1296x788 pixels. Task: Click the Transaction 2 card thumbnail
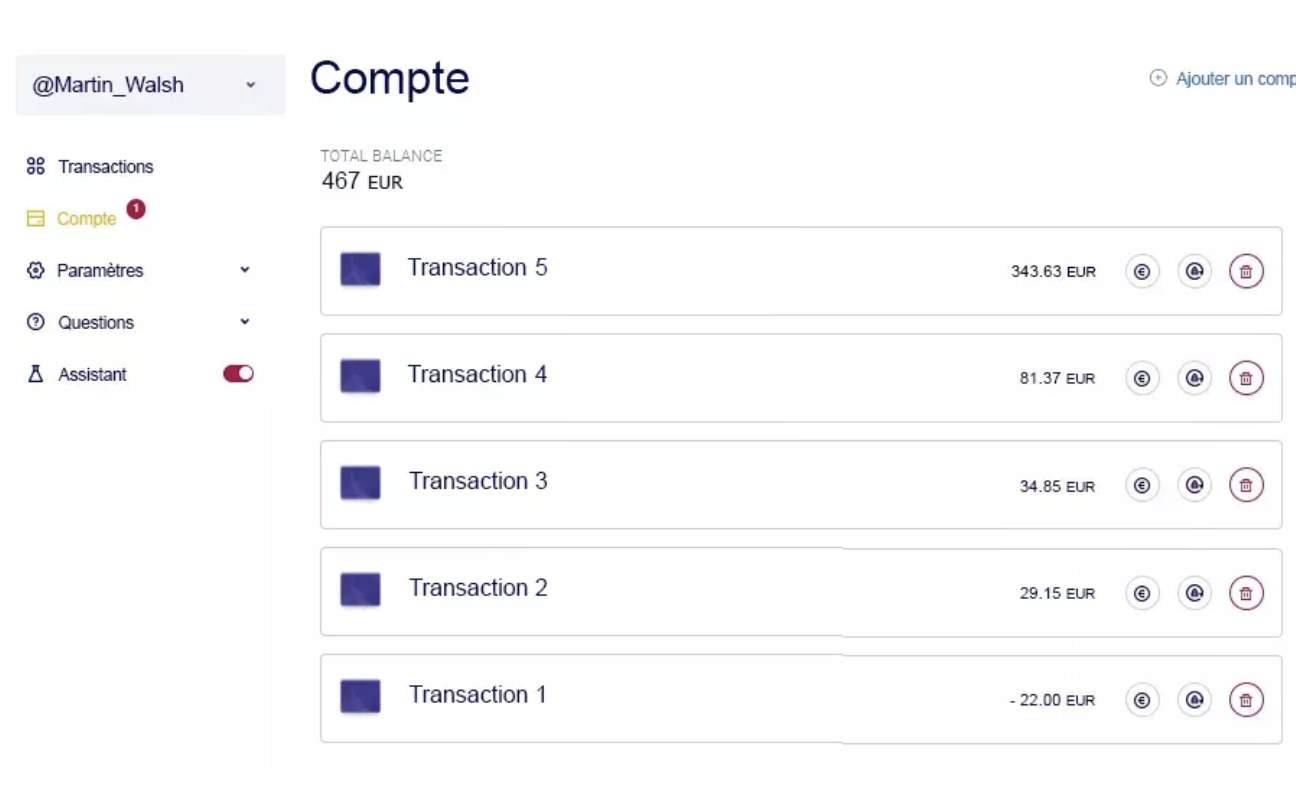pyautogui.click(x=360, y=590)
